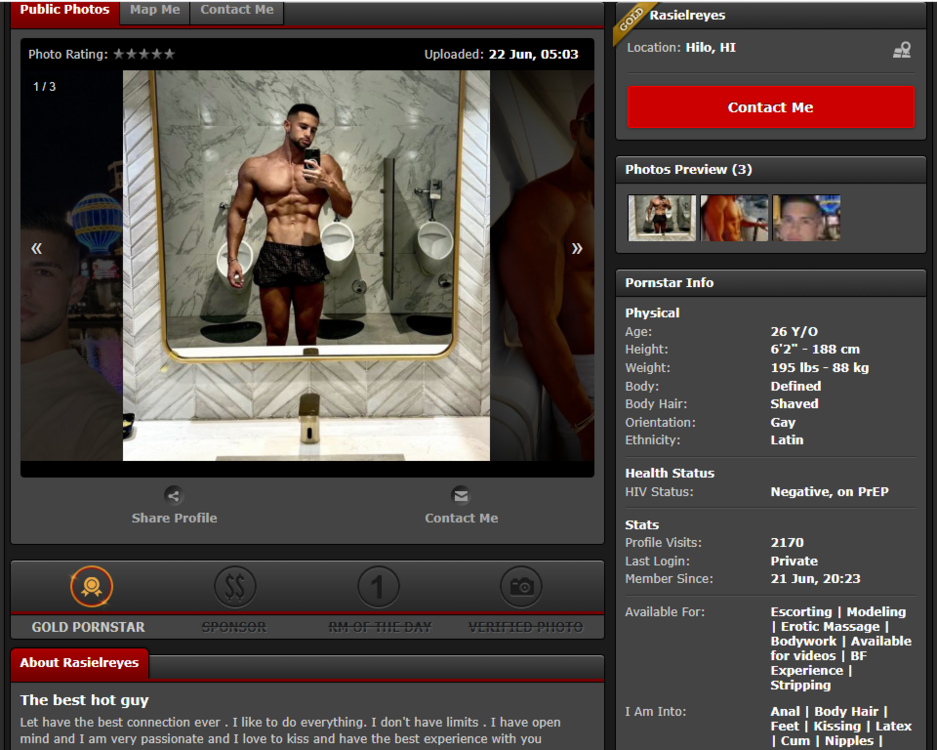
Task: Open the first preview thumbnail
Action: coord(661,218)
